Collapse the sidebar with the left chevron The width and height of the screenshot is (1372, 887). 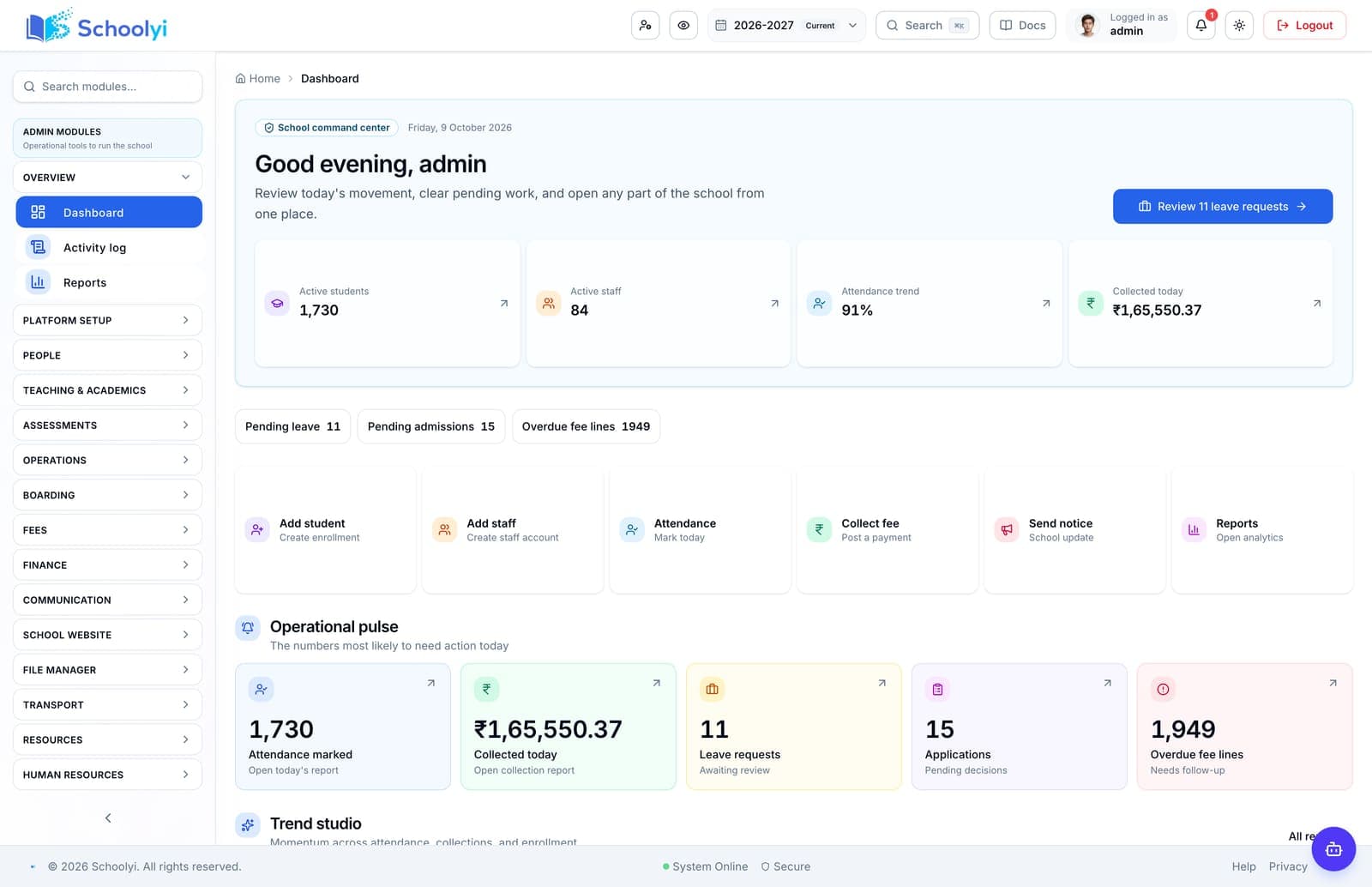pos(108,818)
